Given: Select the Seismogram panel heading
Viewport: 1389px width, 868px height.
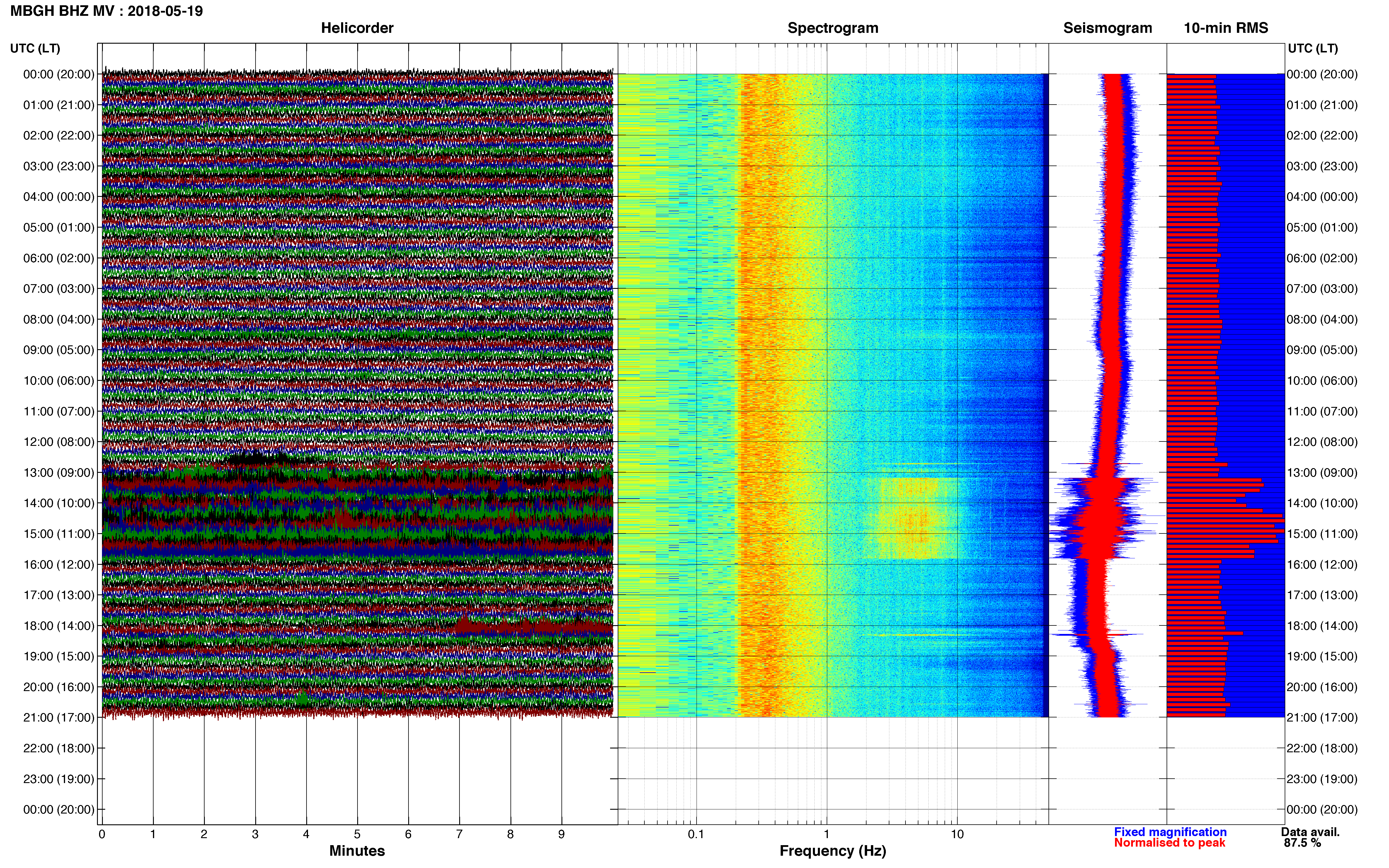Looking at the screenshot, I should point(1108,28).
